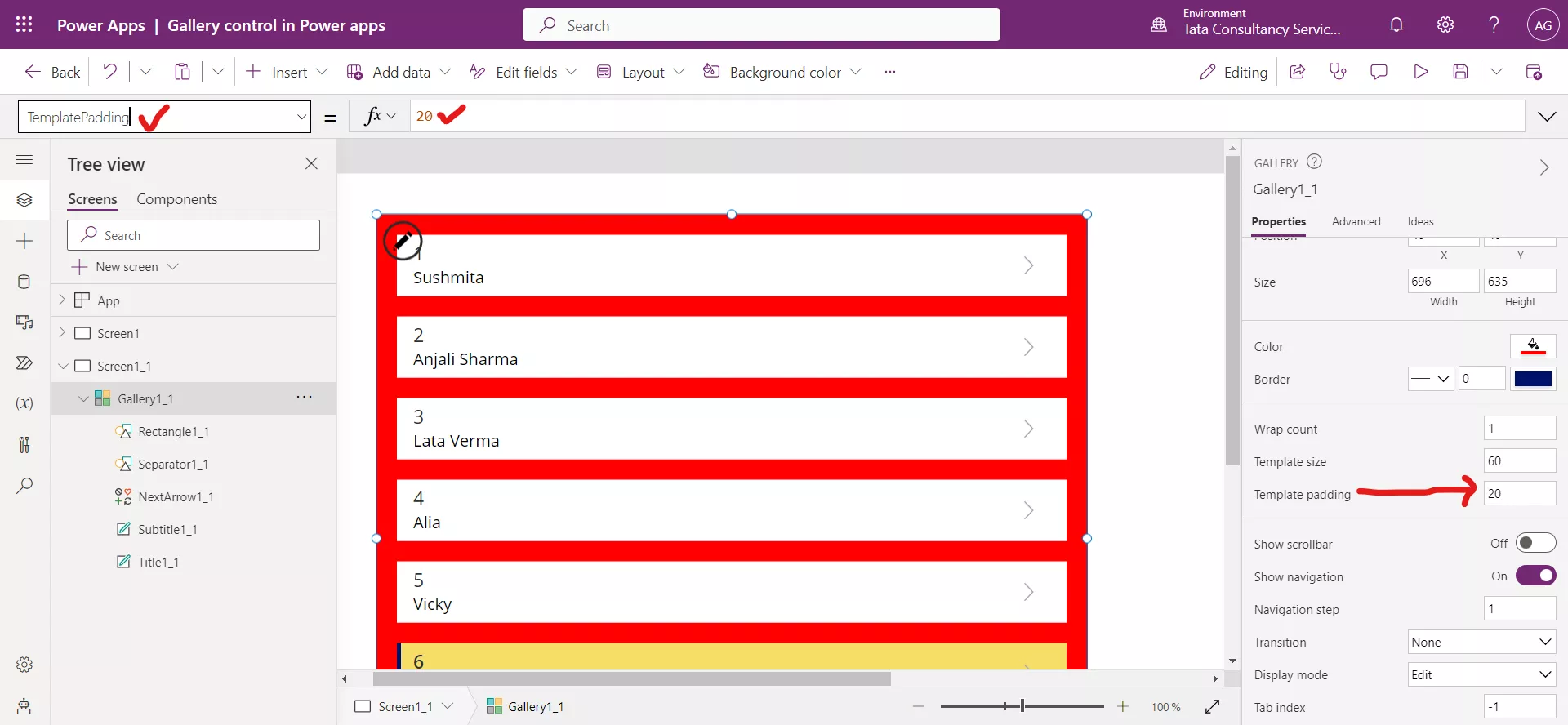Open the Border style dropdown

click(x=1431, y=378)
